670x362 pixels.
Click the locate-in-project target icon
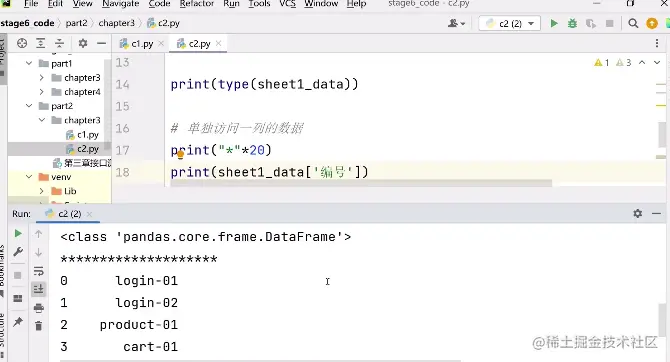tap(22, 43)
